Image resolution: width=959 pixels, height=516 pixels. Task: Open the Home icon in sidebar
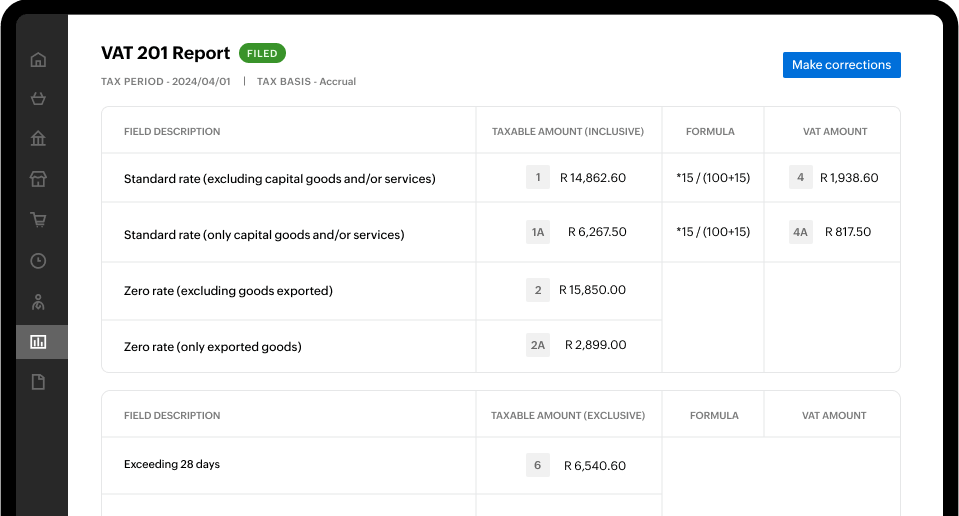(38, 59)
